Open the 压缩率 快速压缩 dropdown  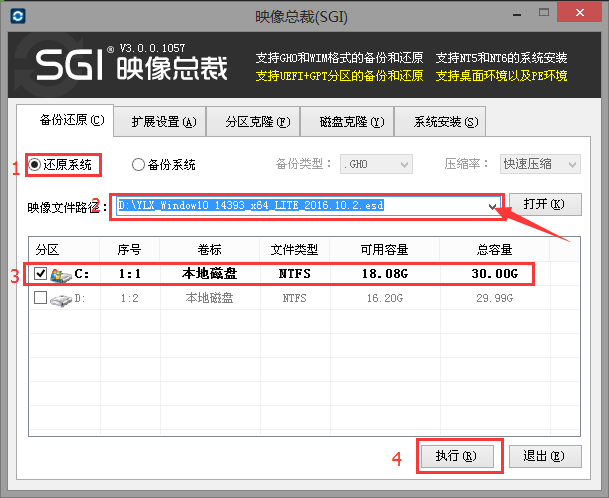point(540,164)
